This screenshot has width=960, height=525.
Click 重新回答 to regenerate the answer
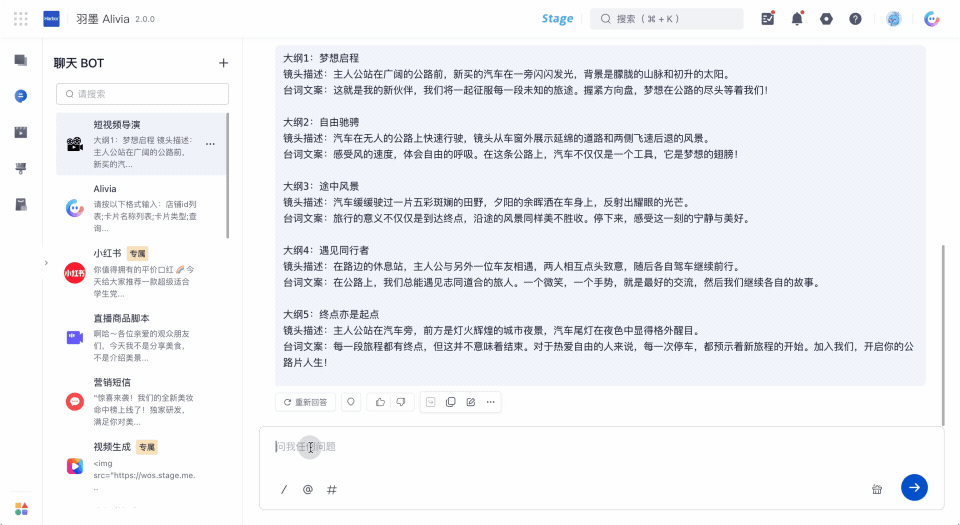tap(305, 402)
